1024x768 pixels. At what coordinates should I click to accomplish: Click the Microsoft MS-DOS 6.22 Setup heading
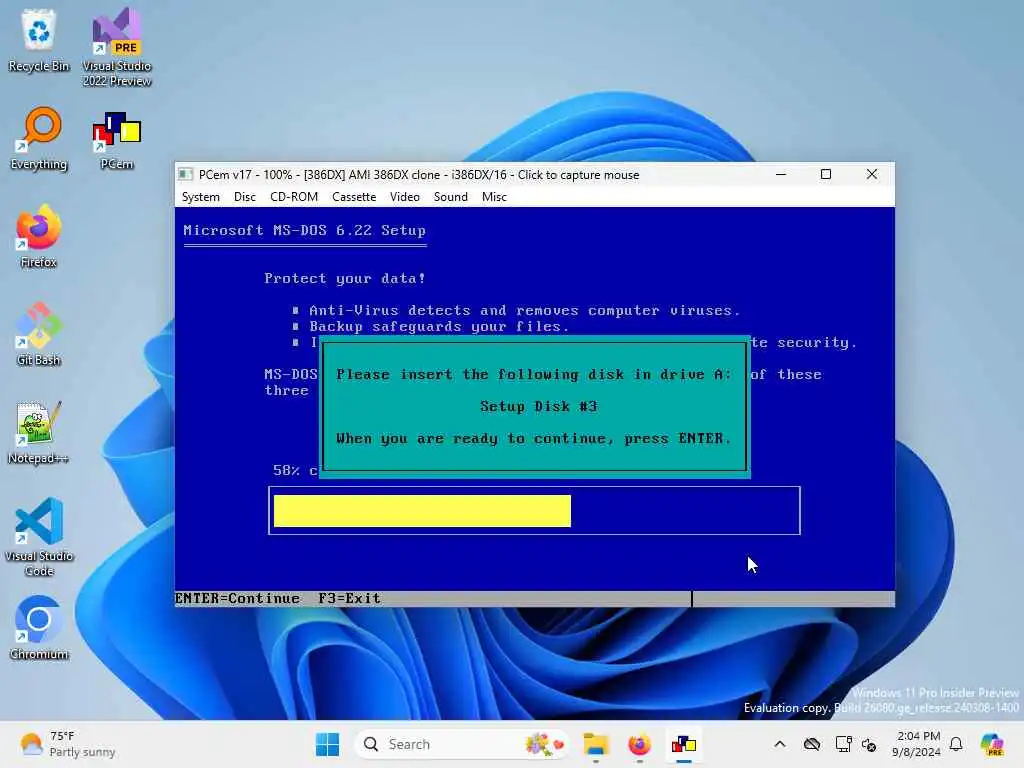(304, 231)
